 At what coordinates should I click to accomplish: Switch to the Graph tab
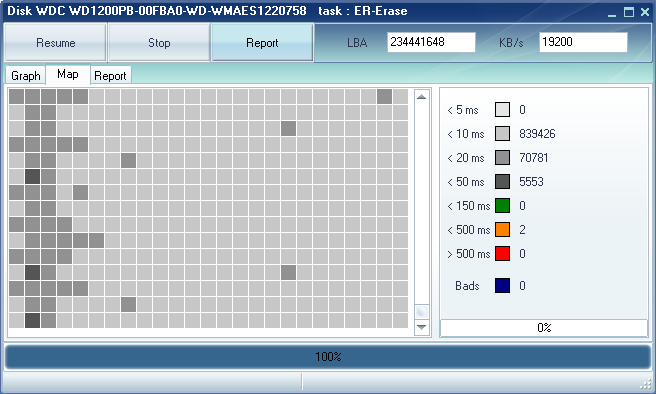[26, 76]
